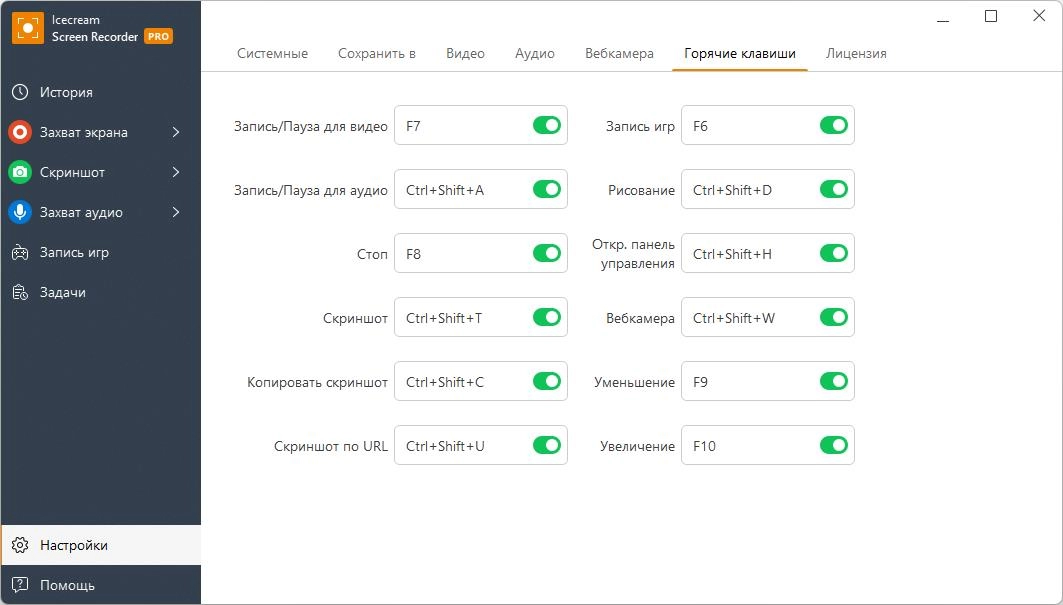
Task: Disable the F7 video record/pause hotkey toggle
Action: [x=547, y=126]
